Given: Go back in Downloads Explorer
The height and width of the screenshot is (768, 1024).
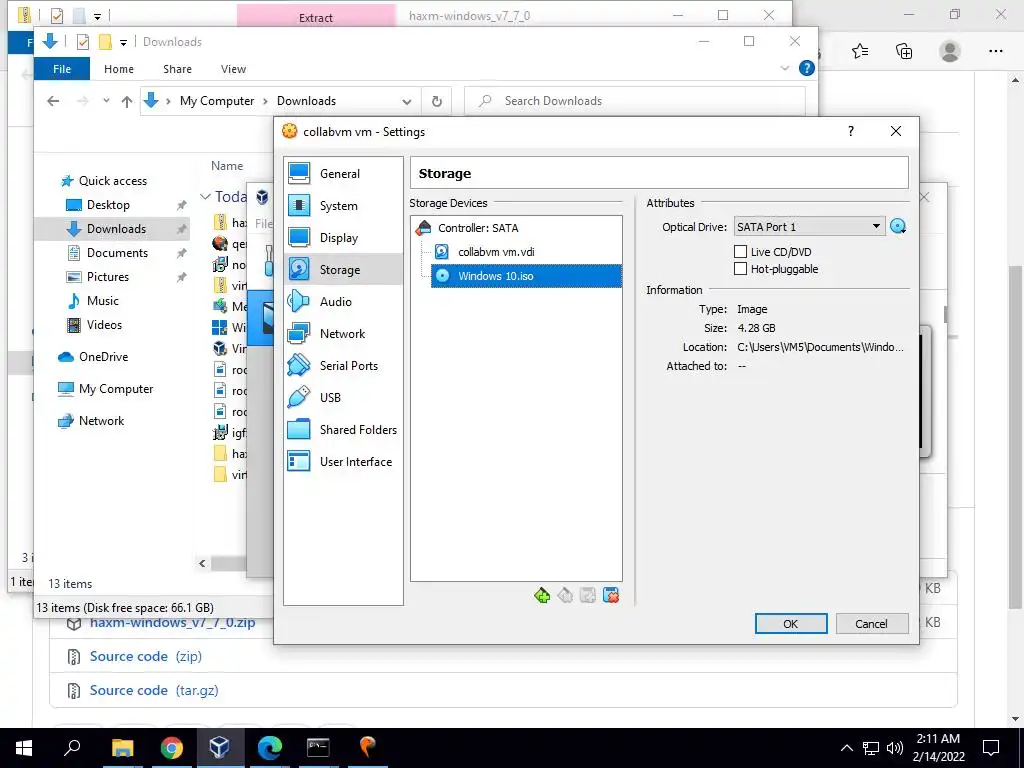Looking at the screenshot, I should pyautogui.click(x=54, y=101).
